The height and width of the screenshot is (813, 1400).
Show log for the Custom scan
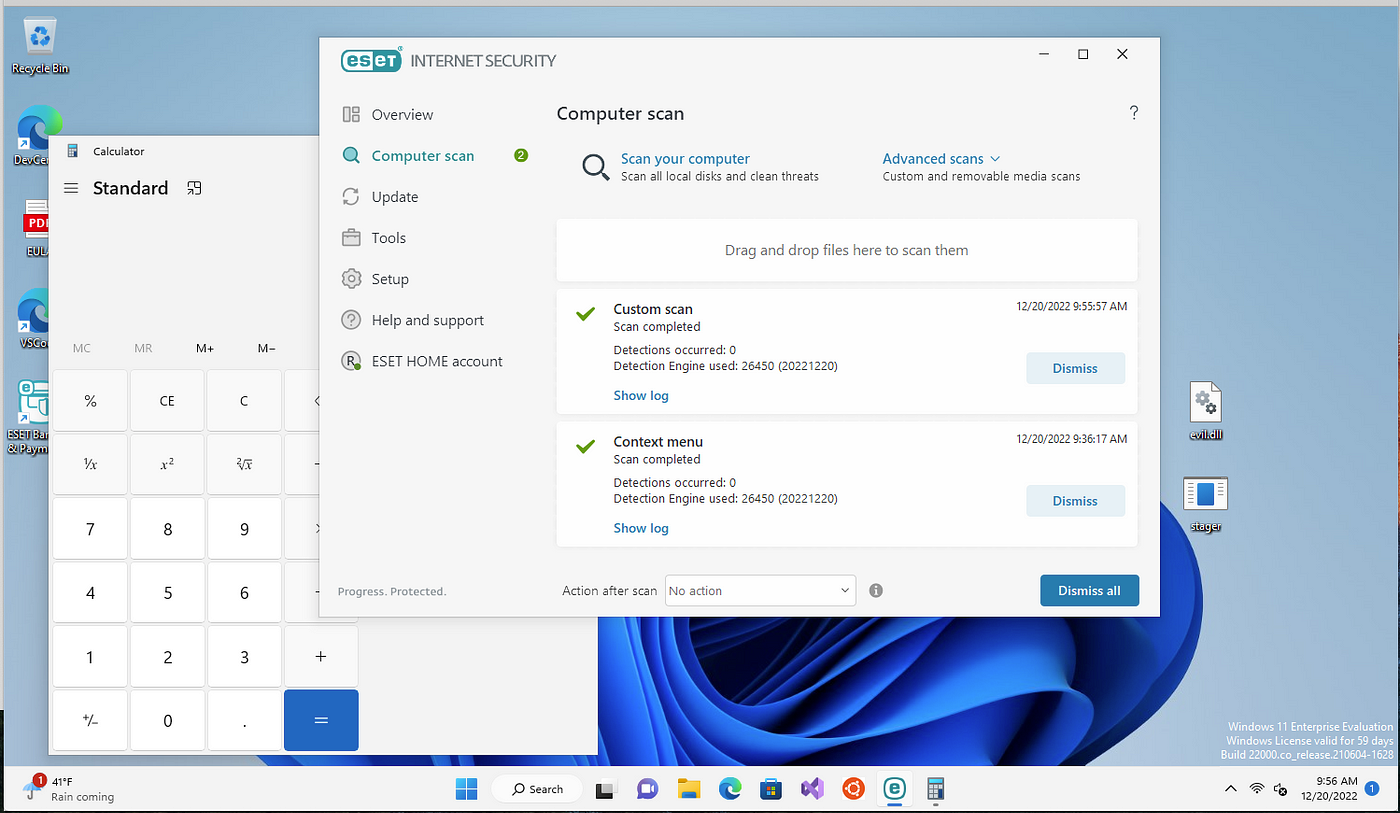641,395
